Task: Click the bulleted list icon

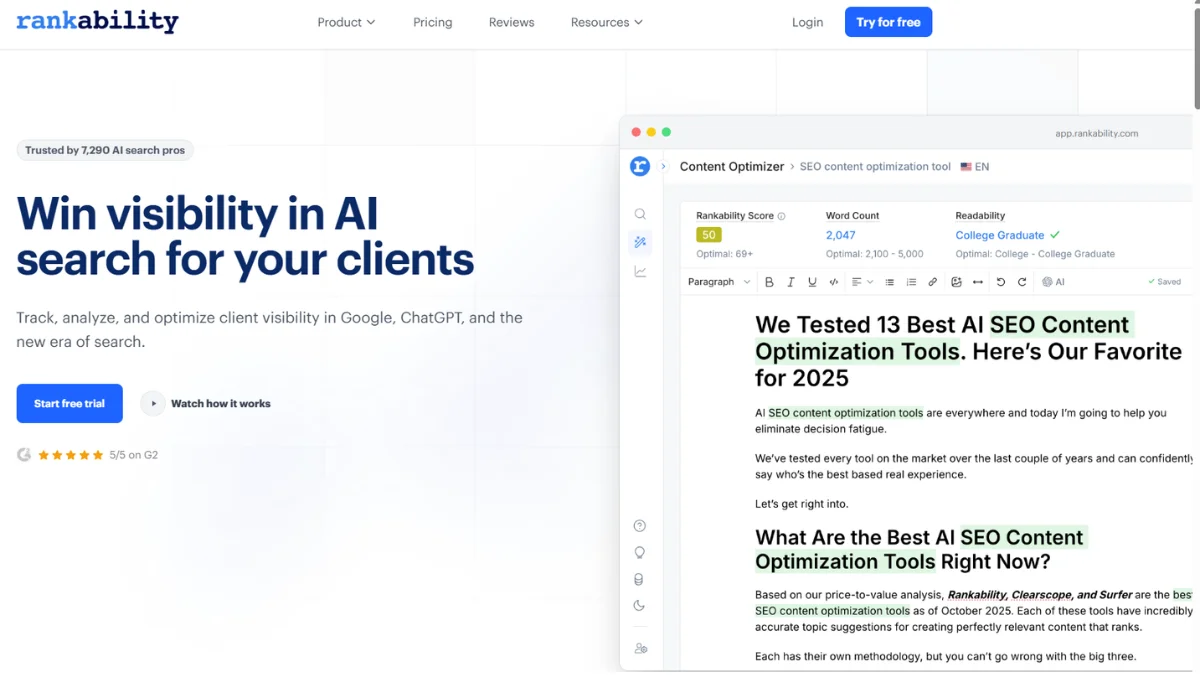Action: click(x=889, y=282)
